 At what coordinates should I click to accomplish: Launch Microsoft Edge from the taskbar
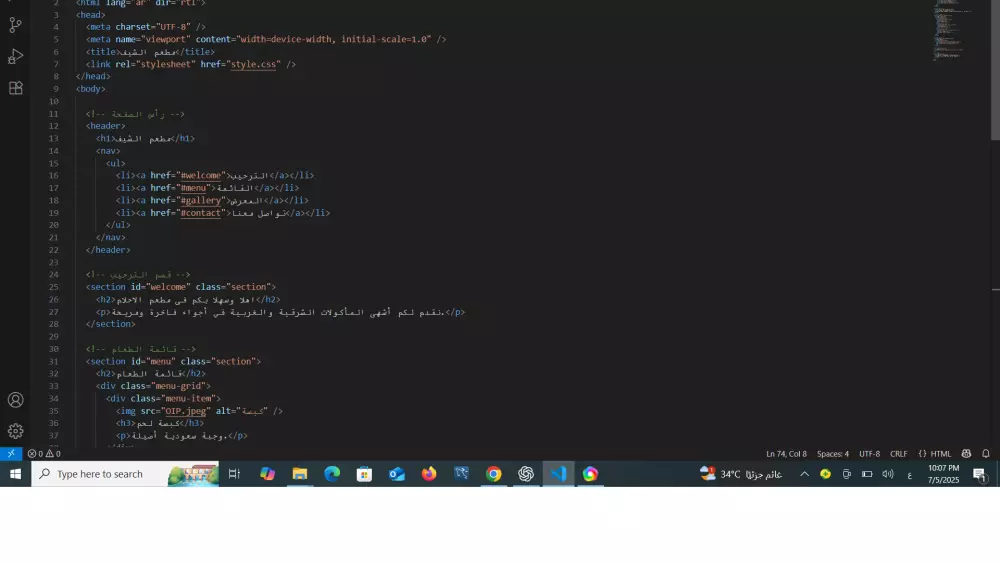coord(332,474)
